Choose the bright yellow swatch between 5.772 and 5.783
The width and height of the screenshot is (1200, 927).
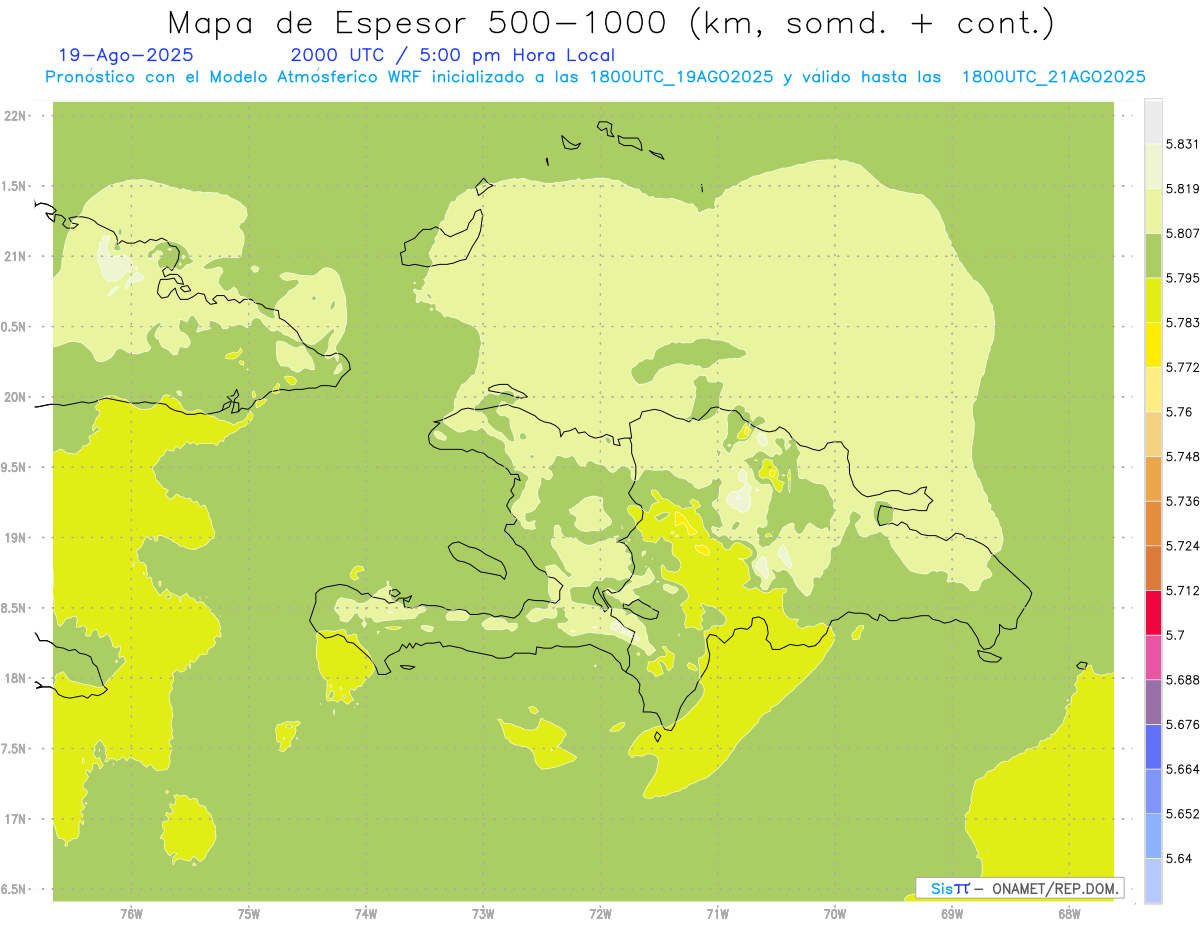1153,344
